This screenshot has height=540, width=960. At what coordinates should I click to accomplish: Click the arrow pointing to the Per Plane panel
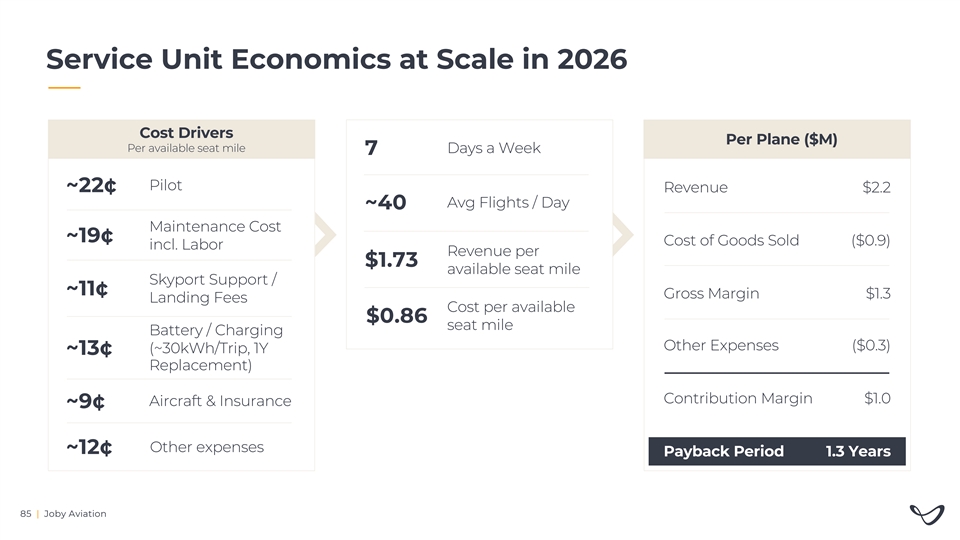[624, 234]
